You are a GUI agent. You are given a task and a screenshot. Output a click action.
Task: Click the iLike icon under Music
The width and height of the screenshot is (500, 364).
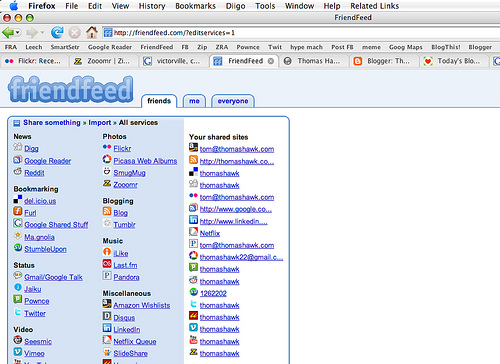(107, 252)
